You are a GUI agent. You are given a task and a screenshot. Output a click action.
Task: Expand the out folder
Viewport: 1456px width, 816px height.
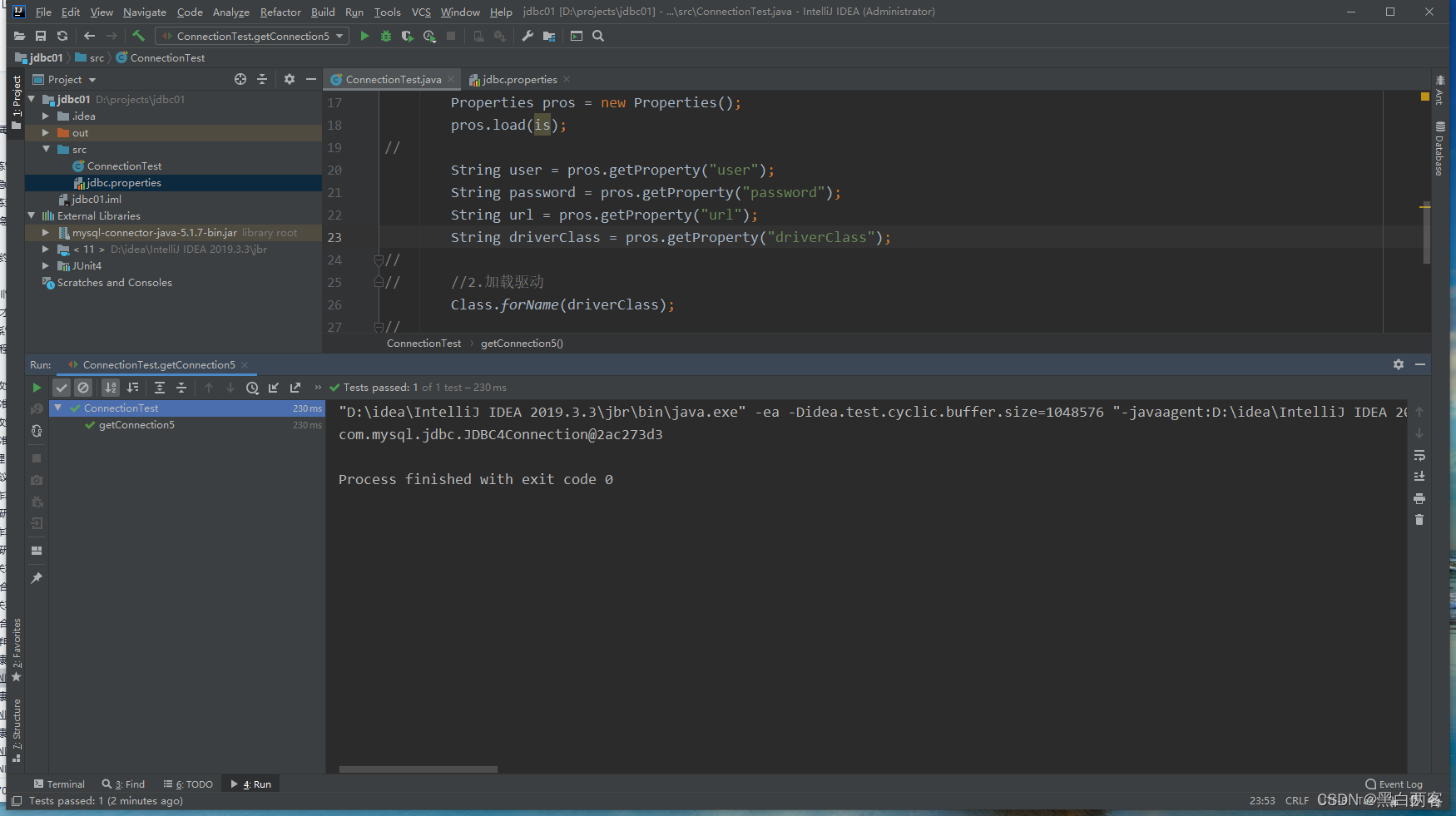[46, 132]
